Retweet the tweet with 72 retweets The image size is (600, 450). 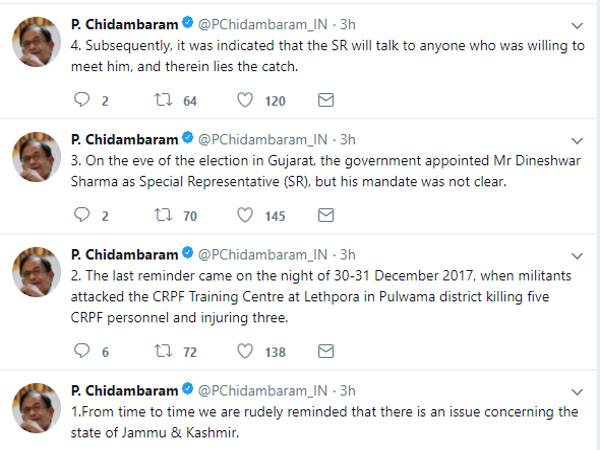[159, 351]
